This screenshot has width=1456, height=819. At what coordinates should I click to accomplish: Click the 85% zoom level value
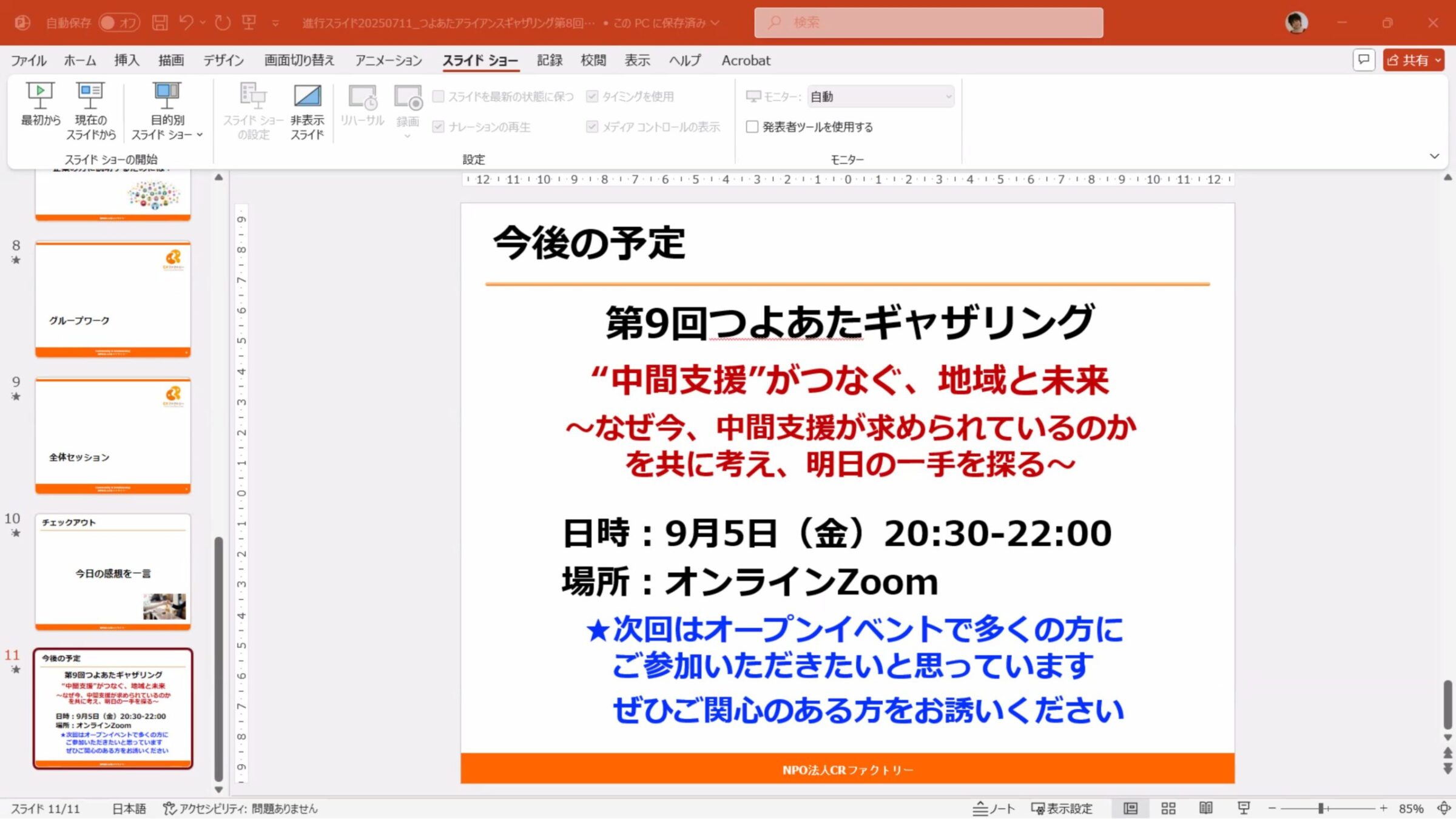[x=1411, y=808]
